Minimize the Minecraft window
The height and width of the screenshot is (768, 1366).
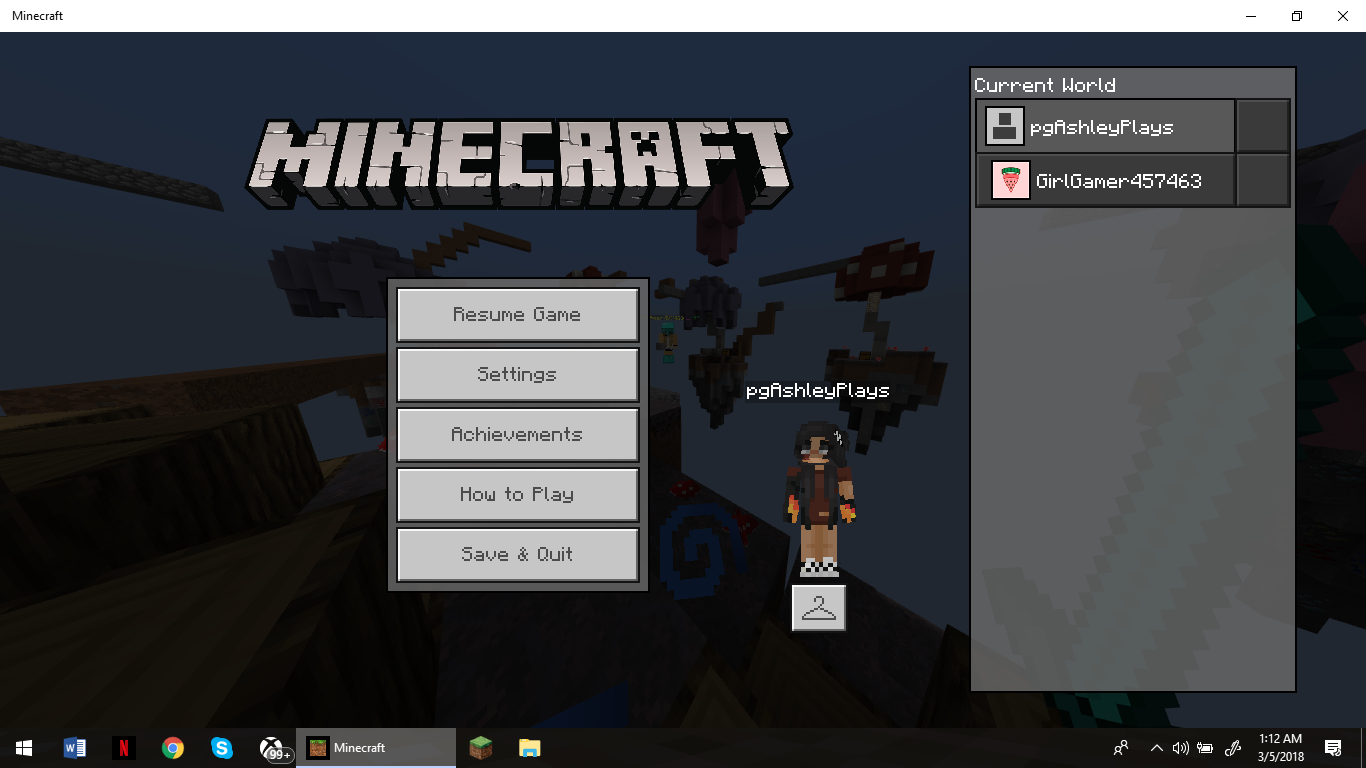point(1250,16)
